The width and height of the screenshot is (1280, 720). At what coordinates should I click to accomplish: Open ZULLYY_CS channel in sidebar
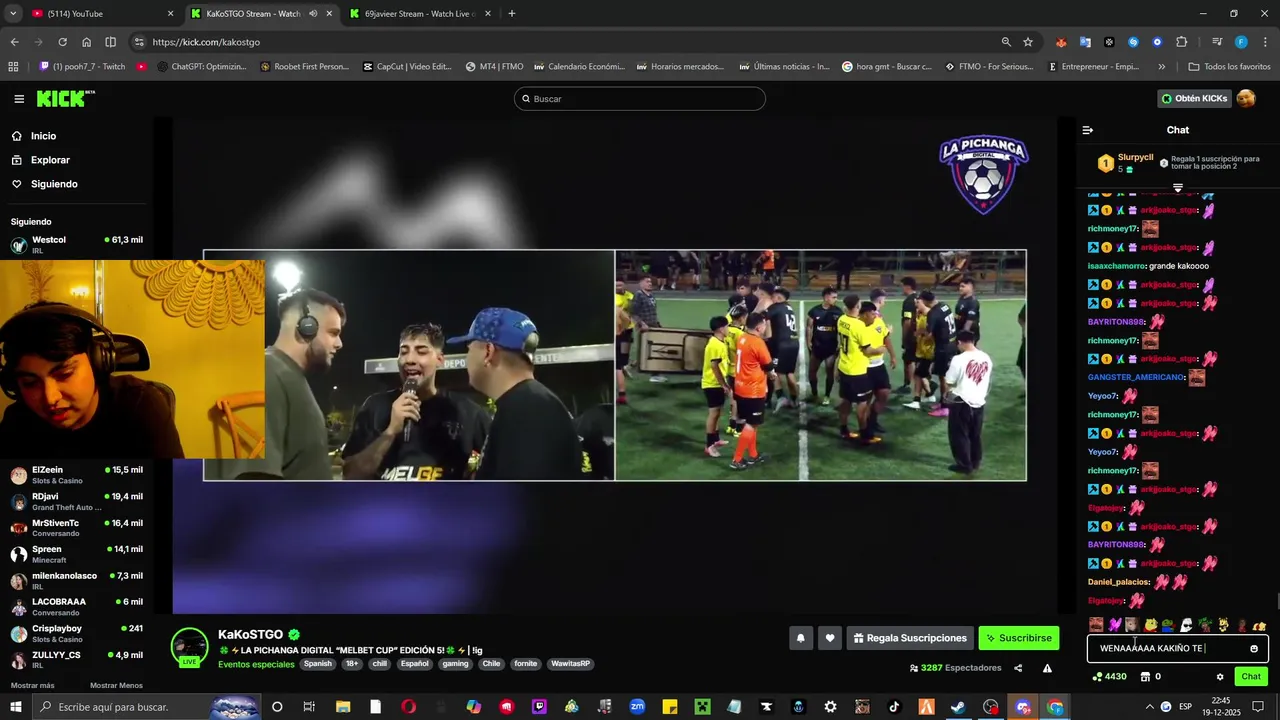76,660
